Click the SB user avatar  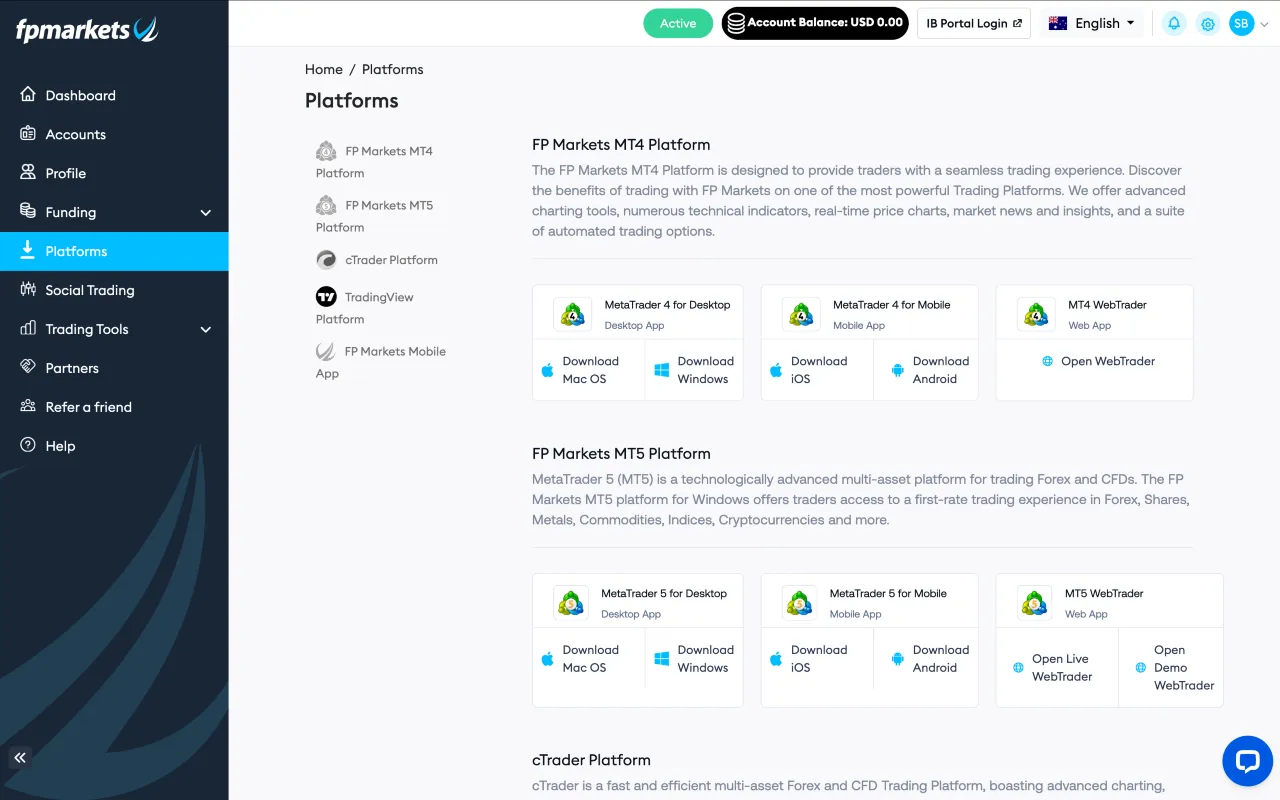click(x=1241, y=23)
